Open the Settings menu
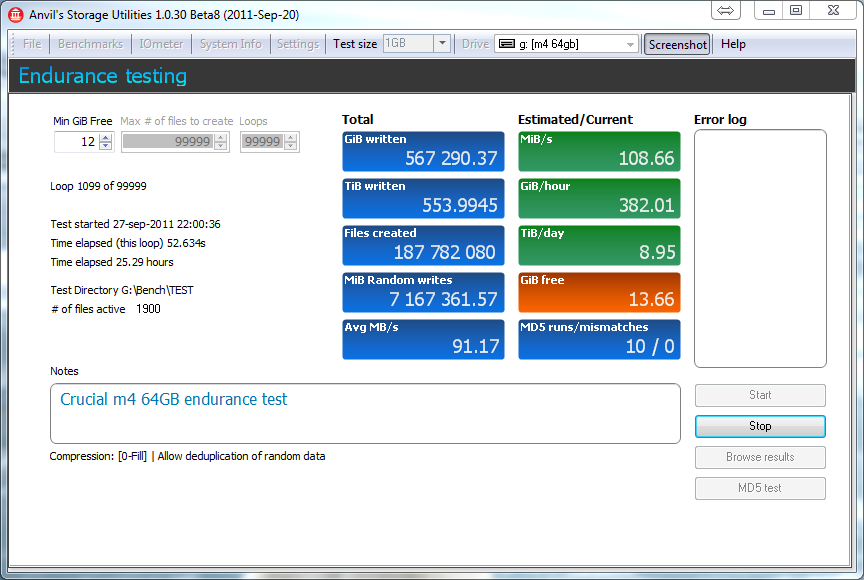This screenshot has width=864, height=580. pyautogui.click(x=298, y=44)
